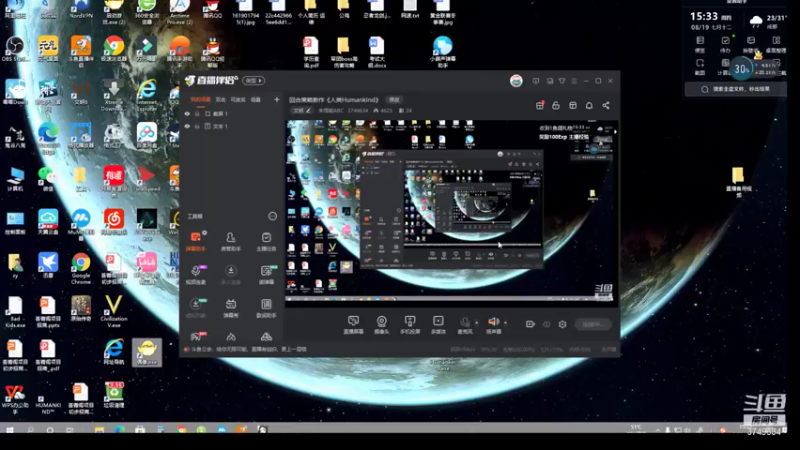Toggle visibility eye of 截屏 1 source
This screenshot has height=450, width=800.
187,113
